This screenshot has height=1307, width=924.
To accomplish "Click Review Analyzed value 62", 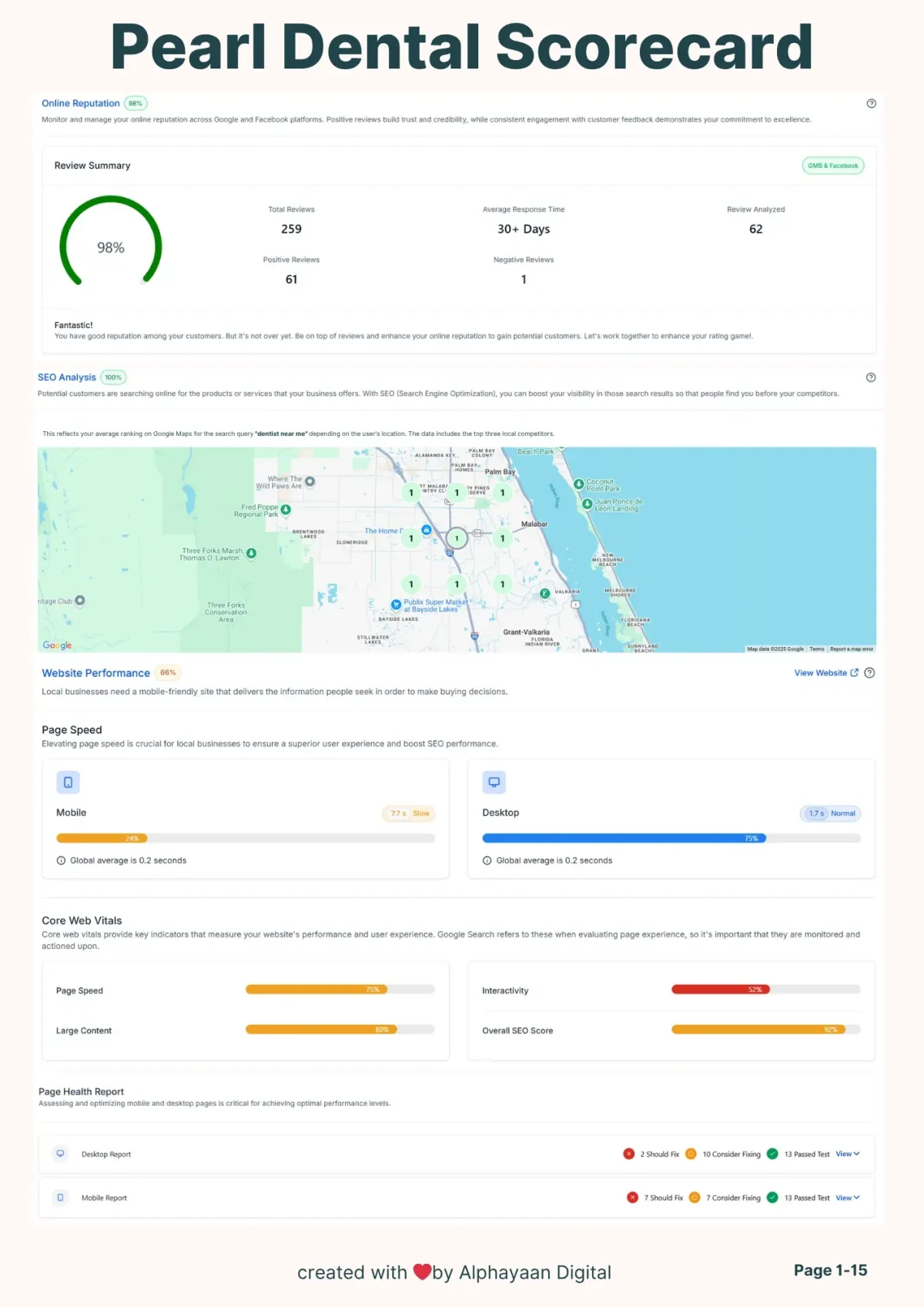I will (756, 230).
